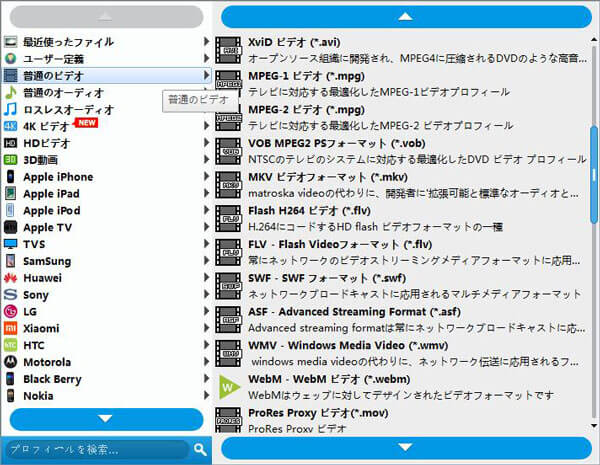Click the Sony logo icon
Screen dimensions: 600x465
tap(10, 294)
